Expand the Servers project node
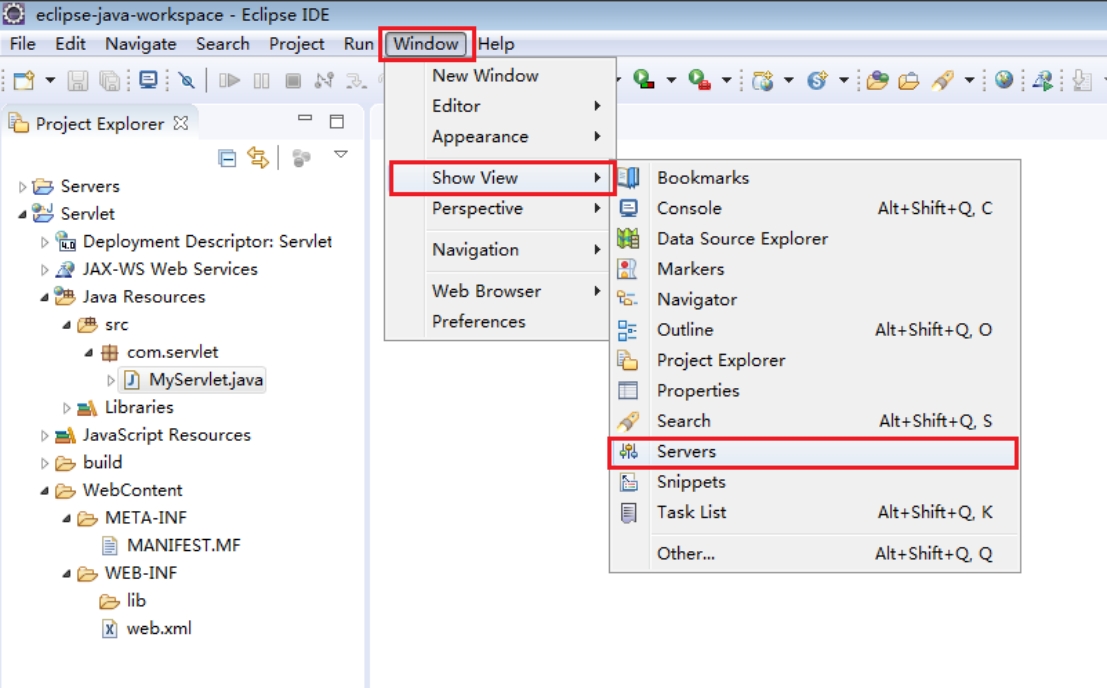This screenshot has height=688, width=1107. point(23,187)
